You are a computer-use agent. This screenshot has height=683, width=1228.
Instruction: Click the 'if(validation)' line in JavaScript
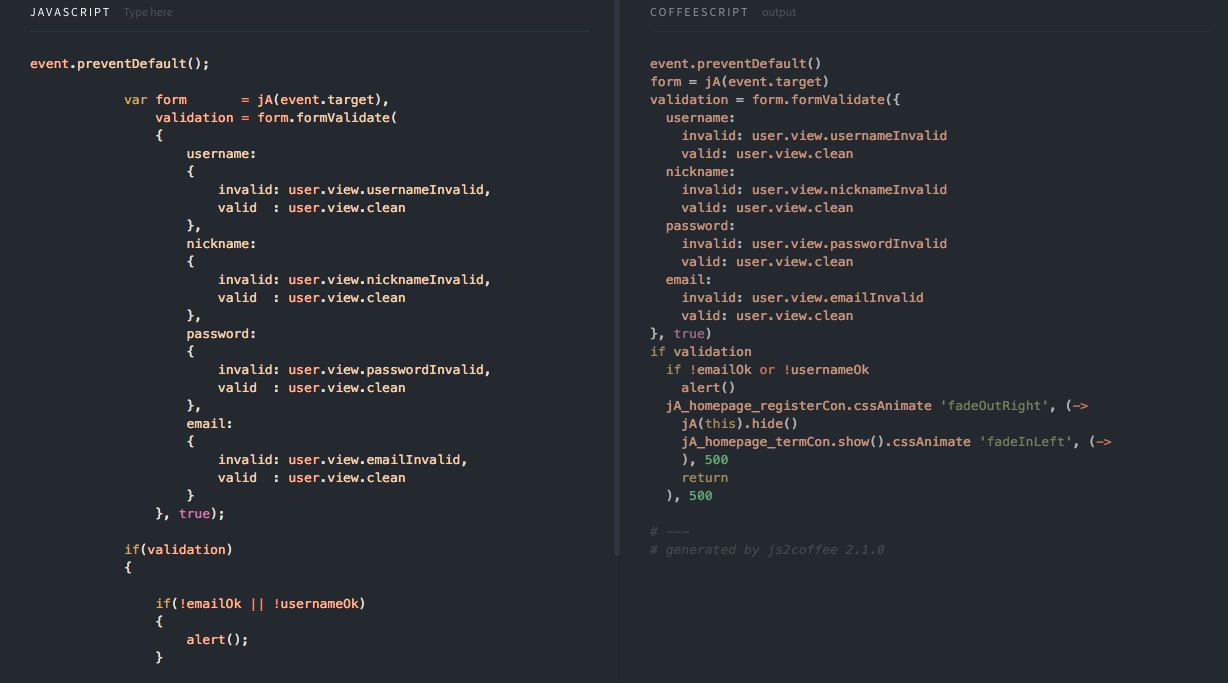point(178,550)
